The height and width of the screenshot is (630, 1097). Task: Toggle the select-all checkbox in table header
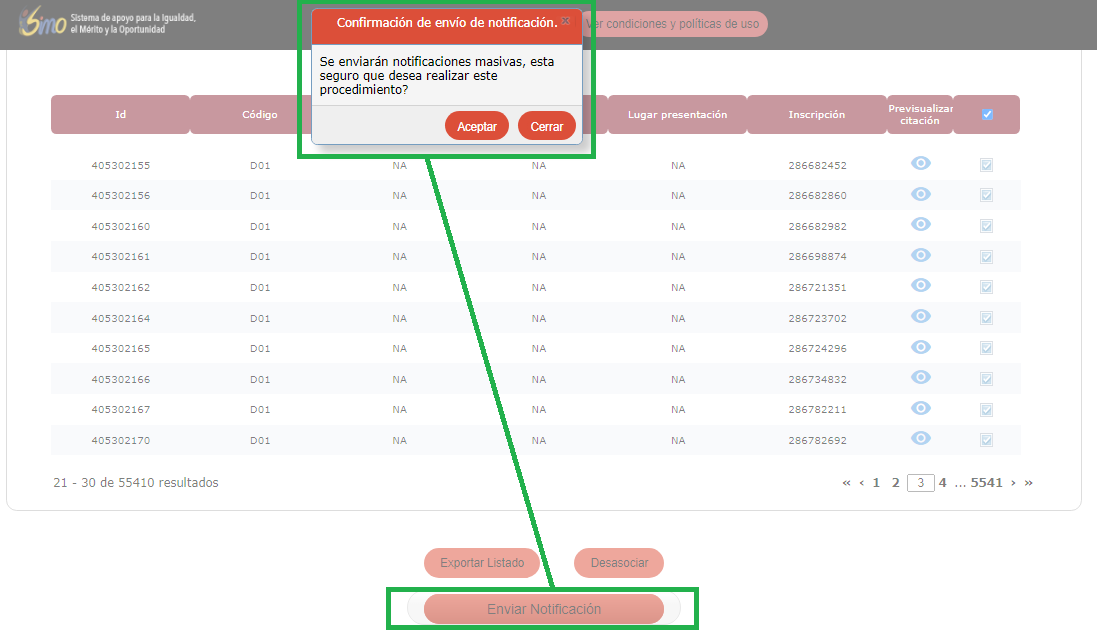pos(987,114)
